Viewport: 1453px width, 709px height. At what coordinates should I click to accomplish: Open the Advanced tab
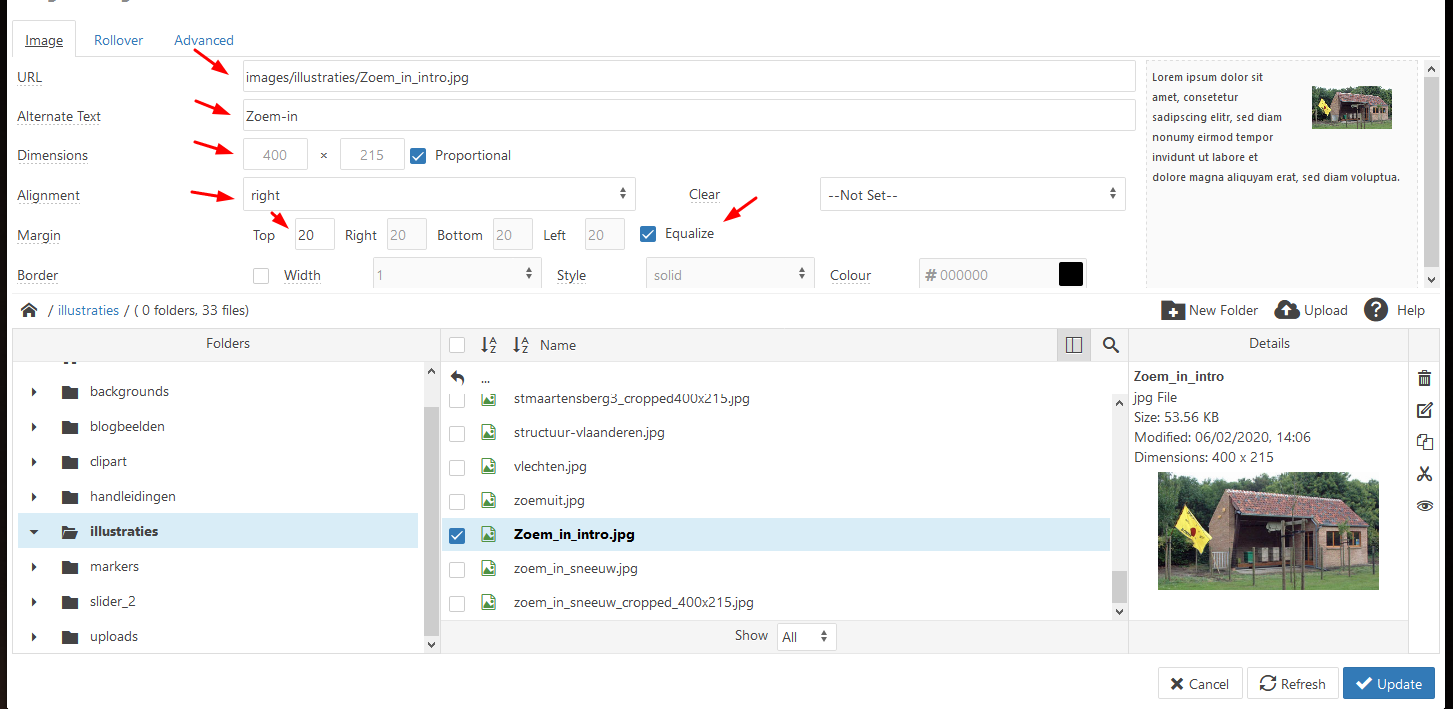coord(204,40)
